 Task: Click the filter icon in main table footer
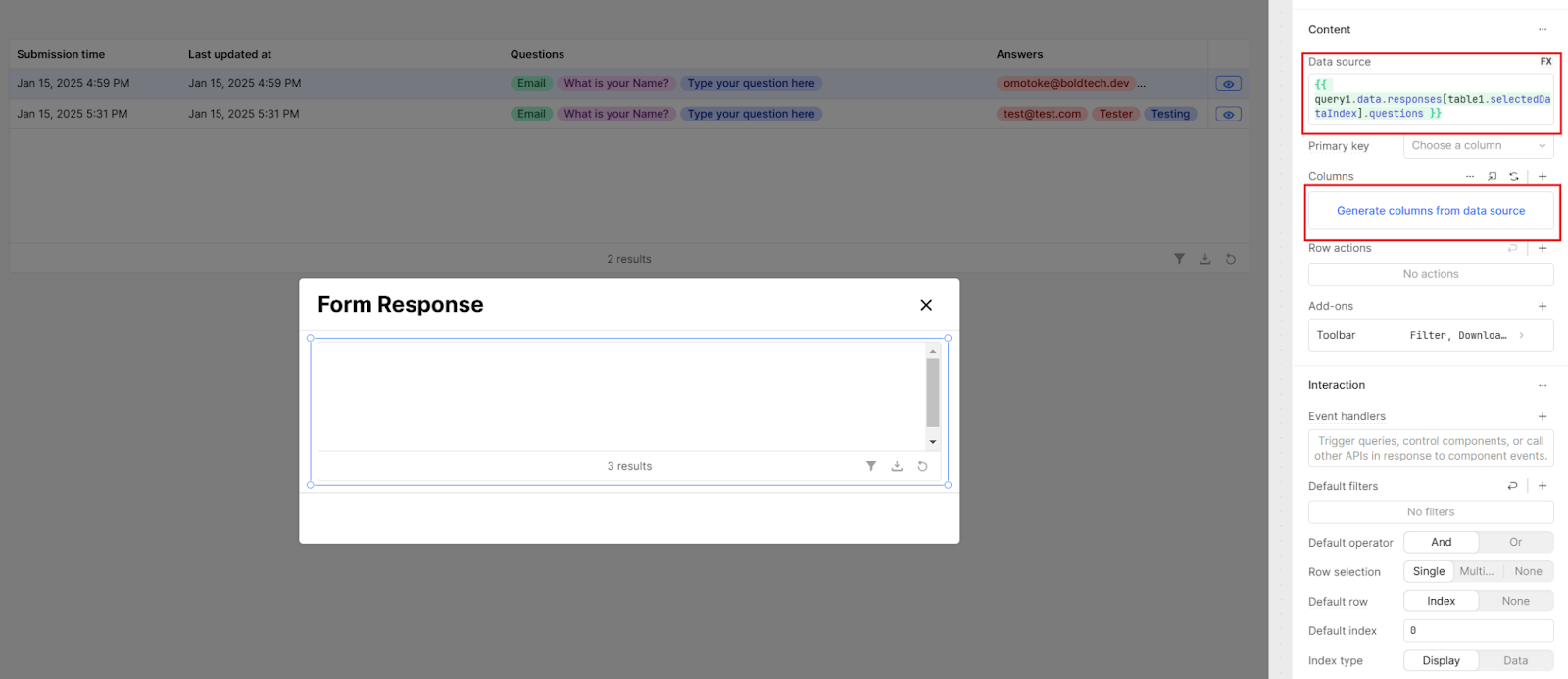[x=1179, y=259]
